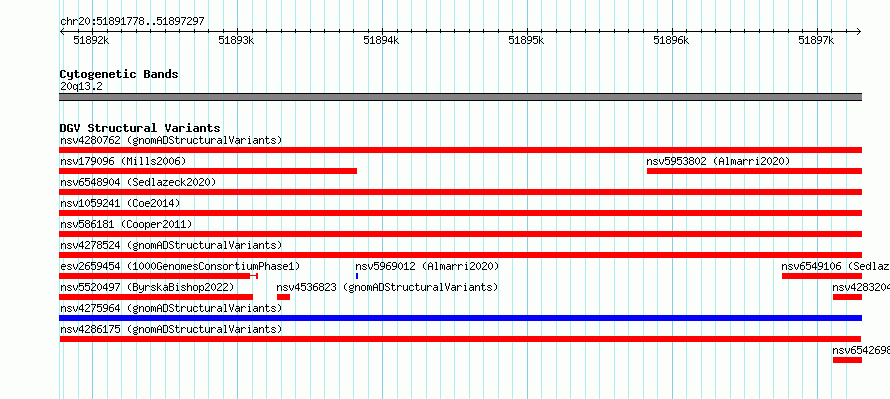Screen dimensions: 890x399
Task: Open variant label nsv5520497 (ByrskaBishop2022)
Action: (x=147, y=287)
